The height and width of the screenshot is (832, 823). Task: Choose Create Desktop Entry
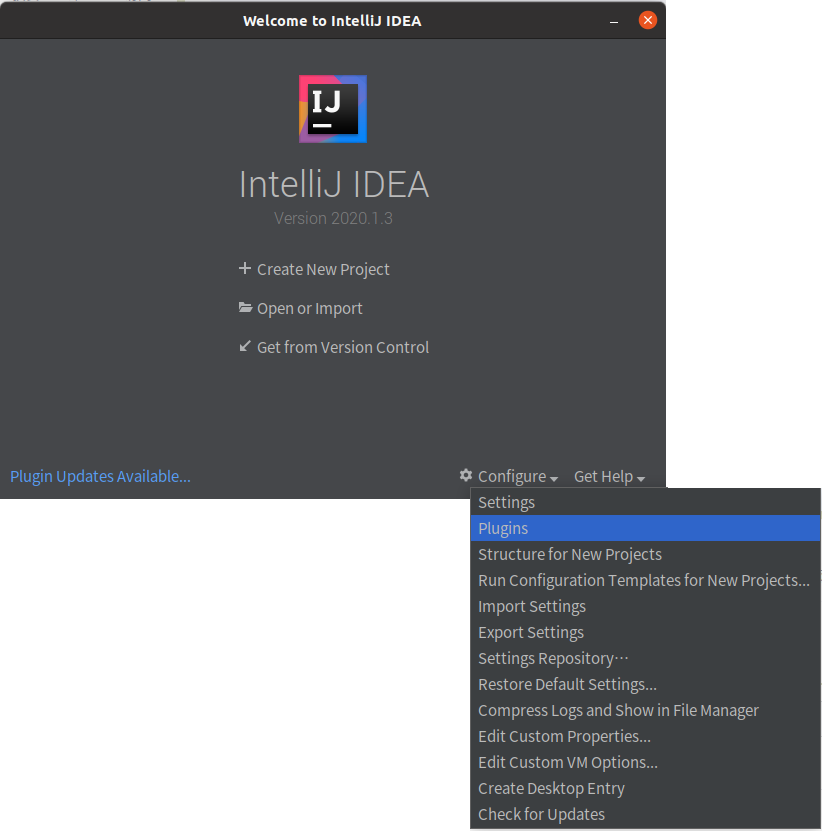pyautogui.click(x=645, y=788)
